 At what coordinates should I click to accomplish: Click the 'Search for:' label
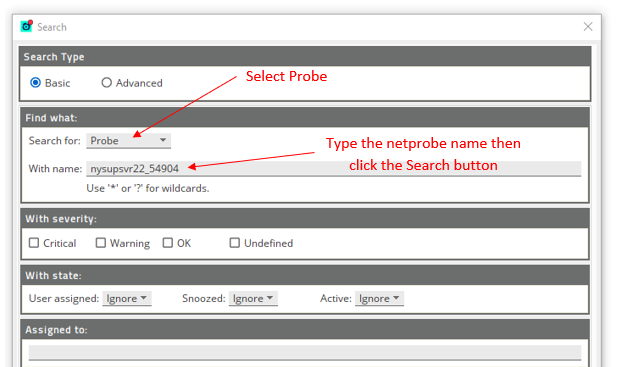[x=54, y=141]
